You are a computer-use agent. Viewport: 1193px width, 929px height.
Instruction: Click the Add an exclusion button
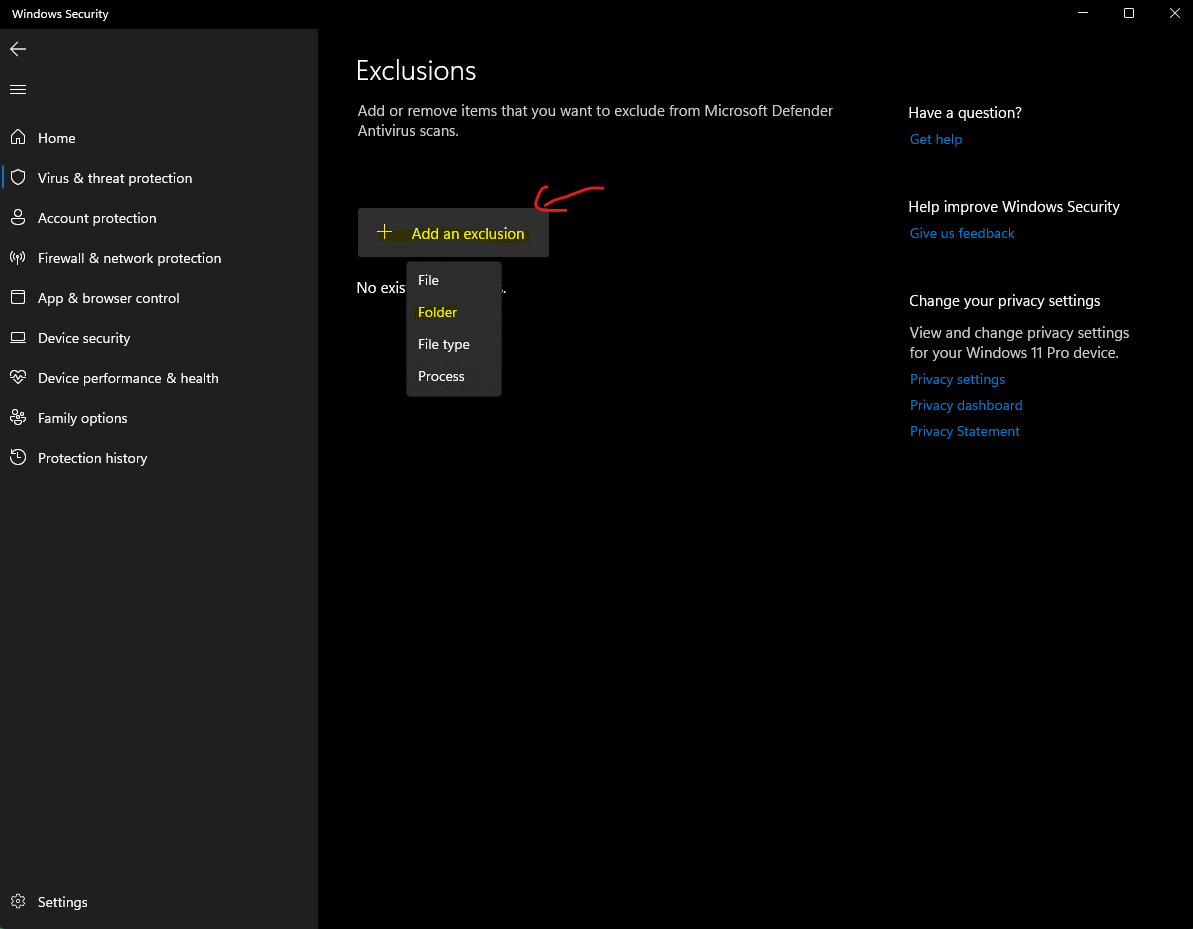[453, 233]
